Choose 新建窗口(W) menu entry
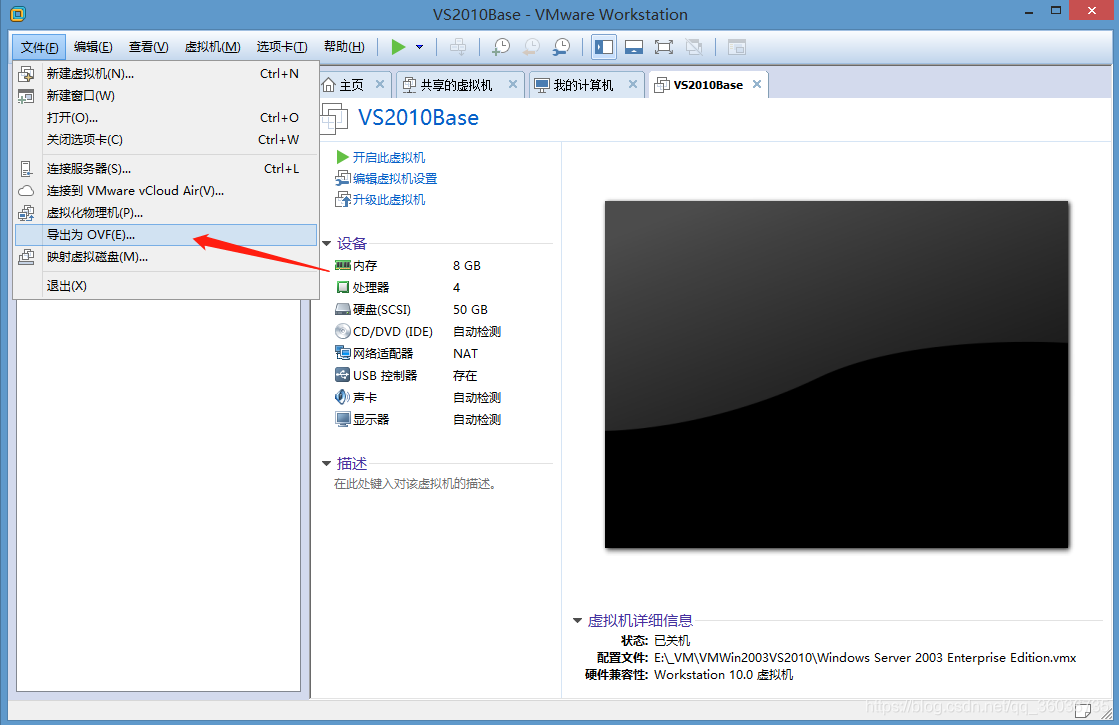 pyautogui.click(x=166, y=96)
